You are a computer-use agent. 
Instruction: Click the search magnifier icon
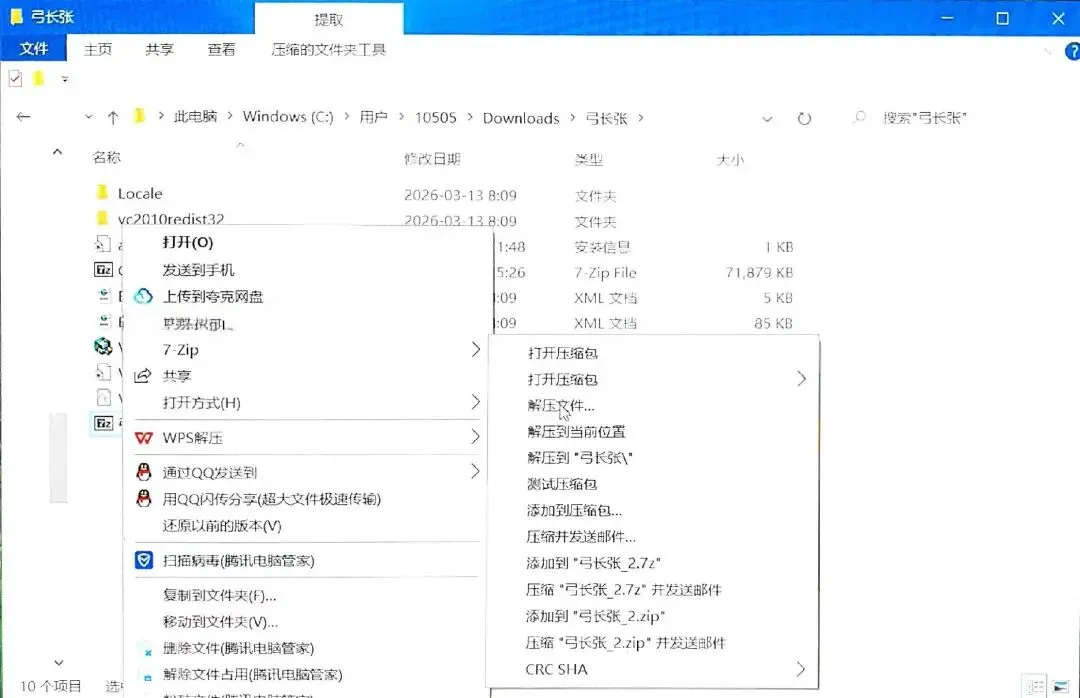click(859, 117)
